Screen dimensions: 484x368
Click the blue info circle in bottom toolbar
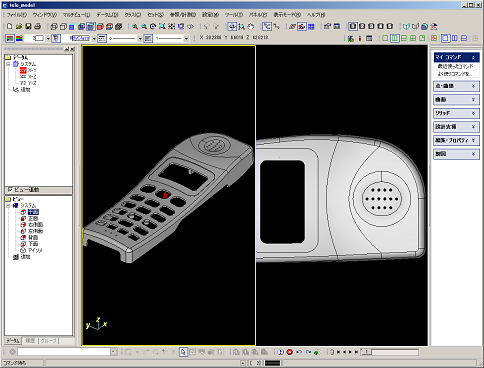click(x=280, y=352)
